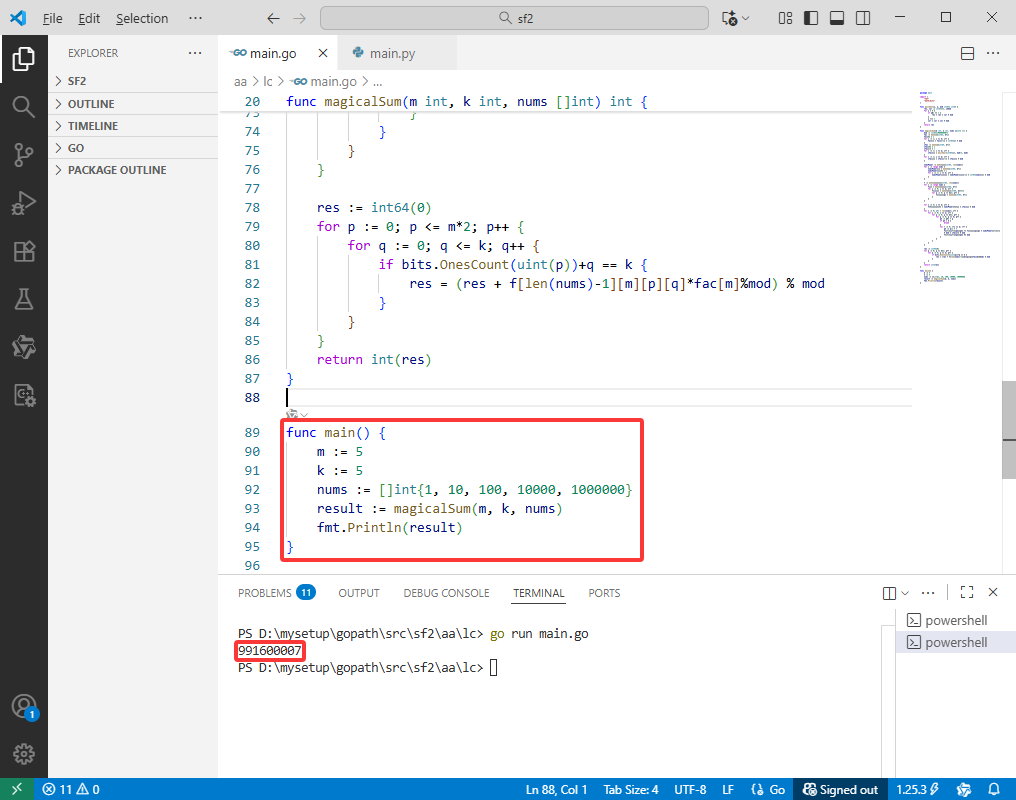Close the bottom panel
The height and width of the screenshot is (800, 1016).
click(x=993, y=592)
